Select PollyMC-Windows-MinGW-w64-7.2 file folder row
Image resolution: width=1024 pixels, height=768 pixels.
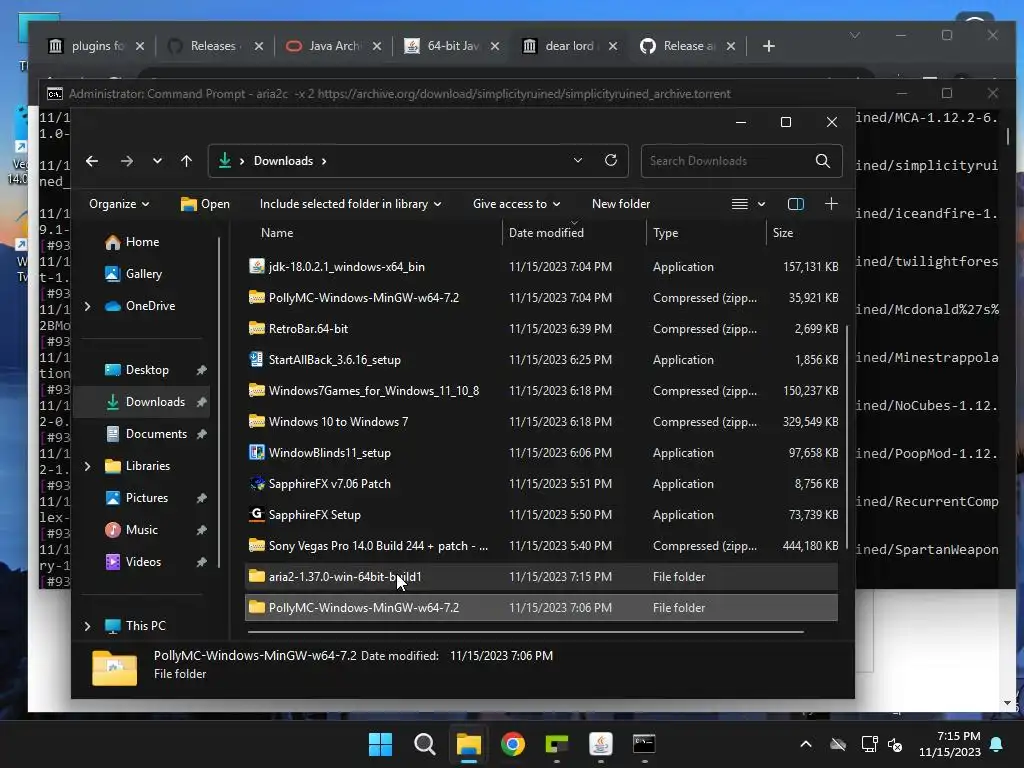coord(542,607)
